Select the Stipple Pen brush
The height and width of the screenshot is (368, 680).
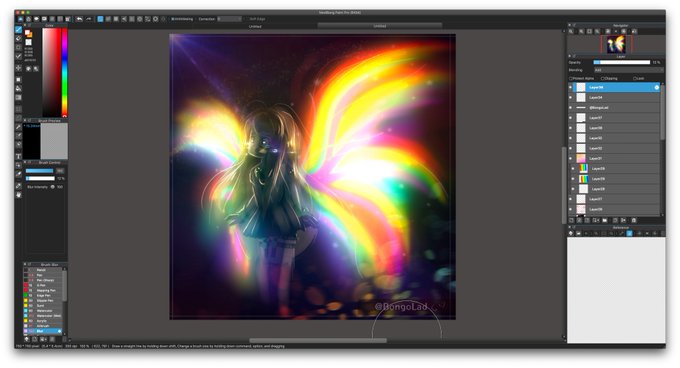[x=42, y=300]
